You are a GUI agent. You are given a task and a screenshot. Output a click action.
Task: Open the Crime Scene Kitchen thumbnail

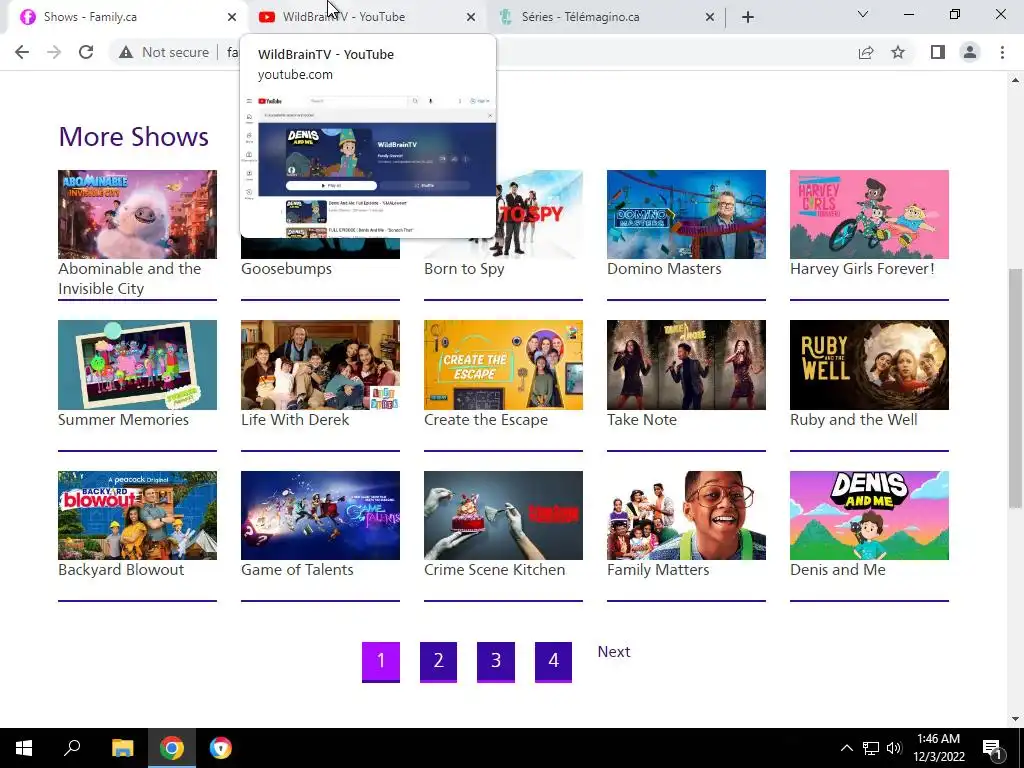pyautogui.click(x=504, y=515)
